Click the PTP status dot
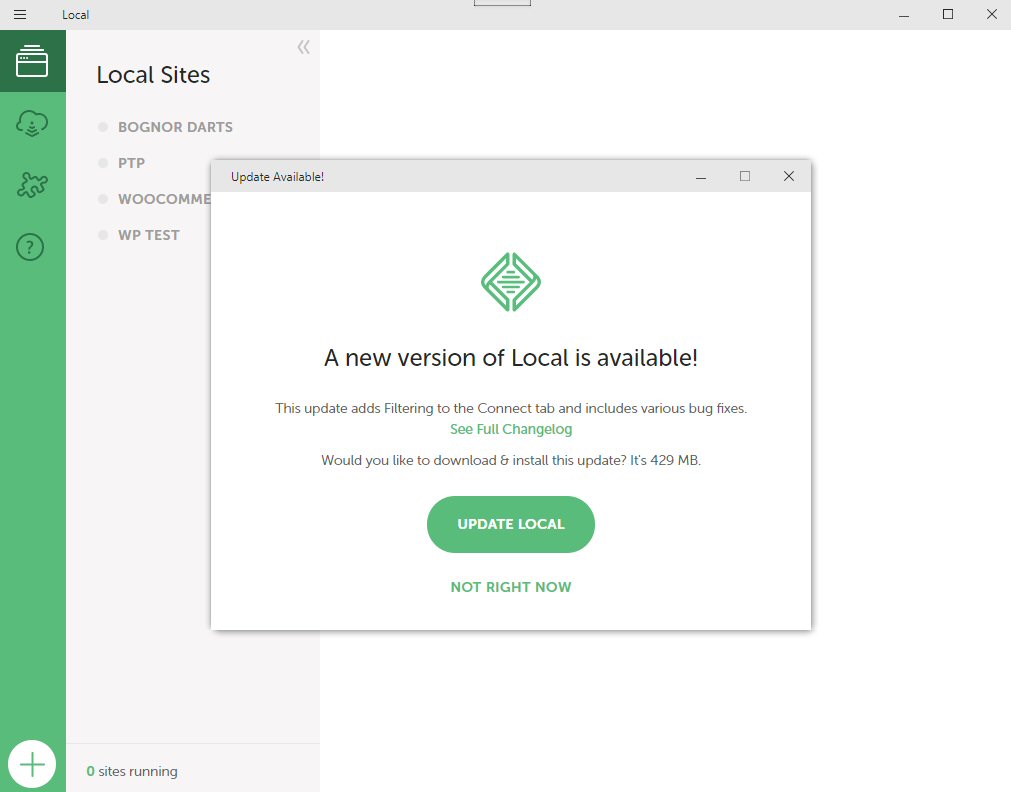The image size is (1011, 792). pos(103,163)
